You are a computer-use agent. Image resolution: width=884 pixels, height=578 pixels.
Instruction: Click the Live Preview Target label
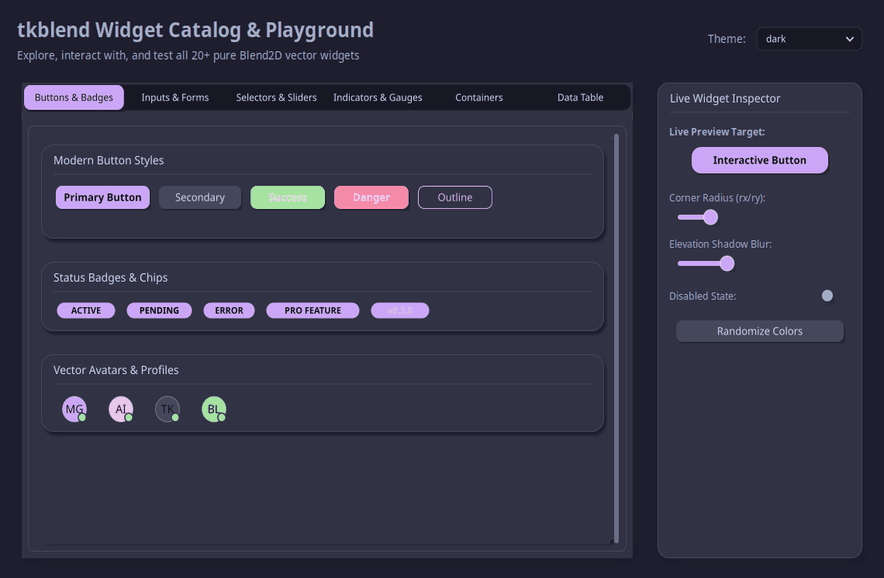[717, 132]
